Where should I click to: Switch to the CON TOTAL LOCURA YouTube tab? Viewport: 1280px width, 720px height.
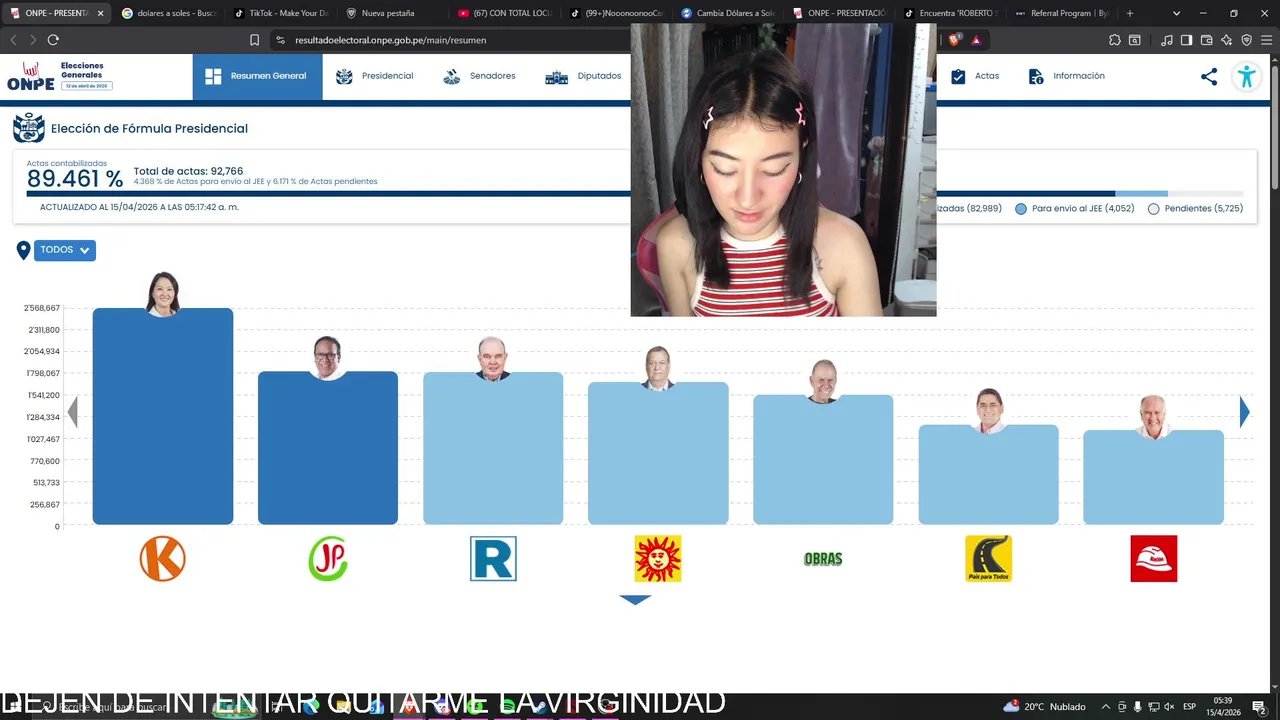tap(503, 13)
